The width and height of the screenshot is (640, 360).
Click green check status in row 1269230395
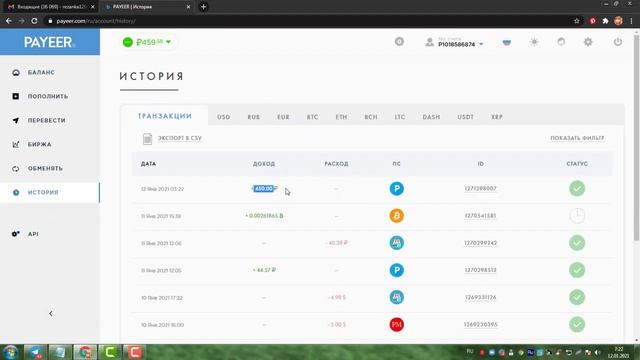(577, 324)
